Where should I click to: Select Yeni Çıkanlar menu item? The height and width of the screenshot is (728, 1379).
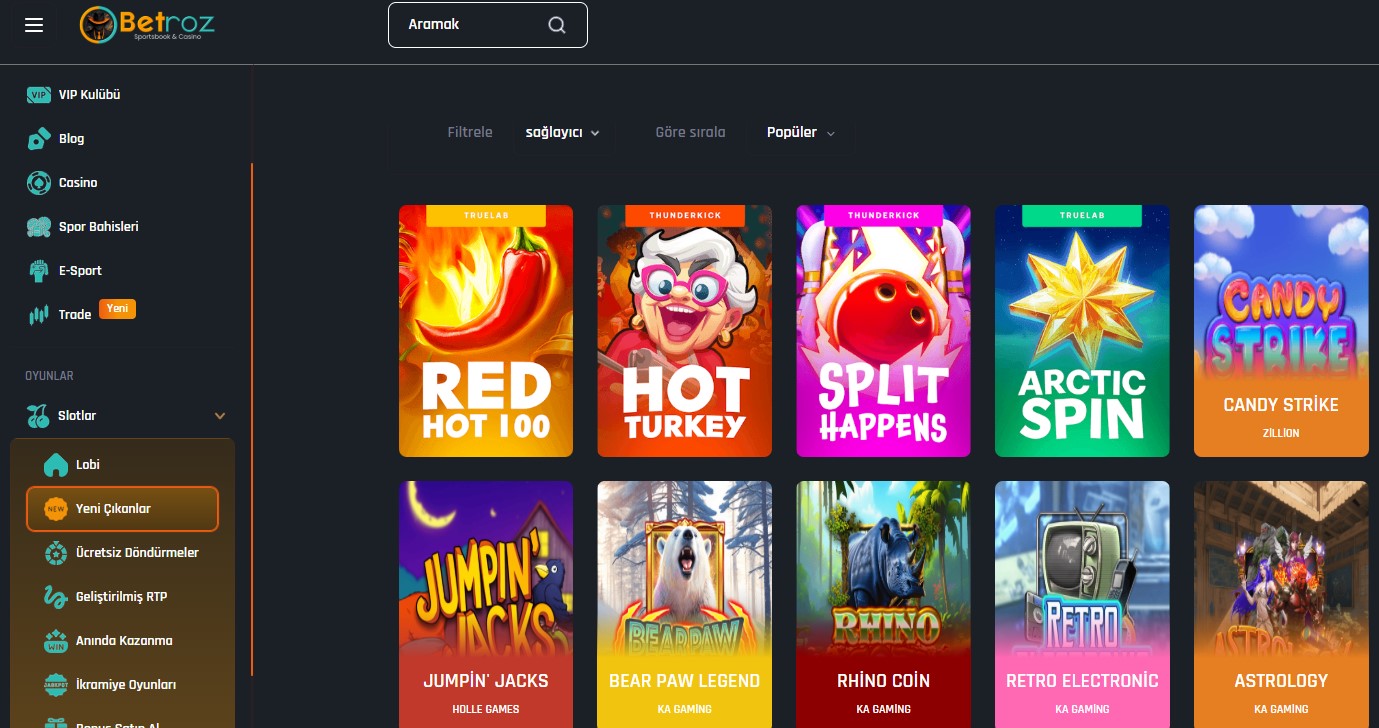[122, 509]
